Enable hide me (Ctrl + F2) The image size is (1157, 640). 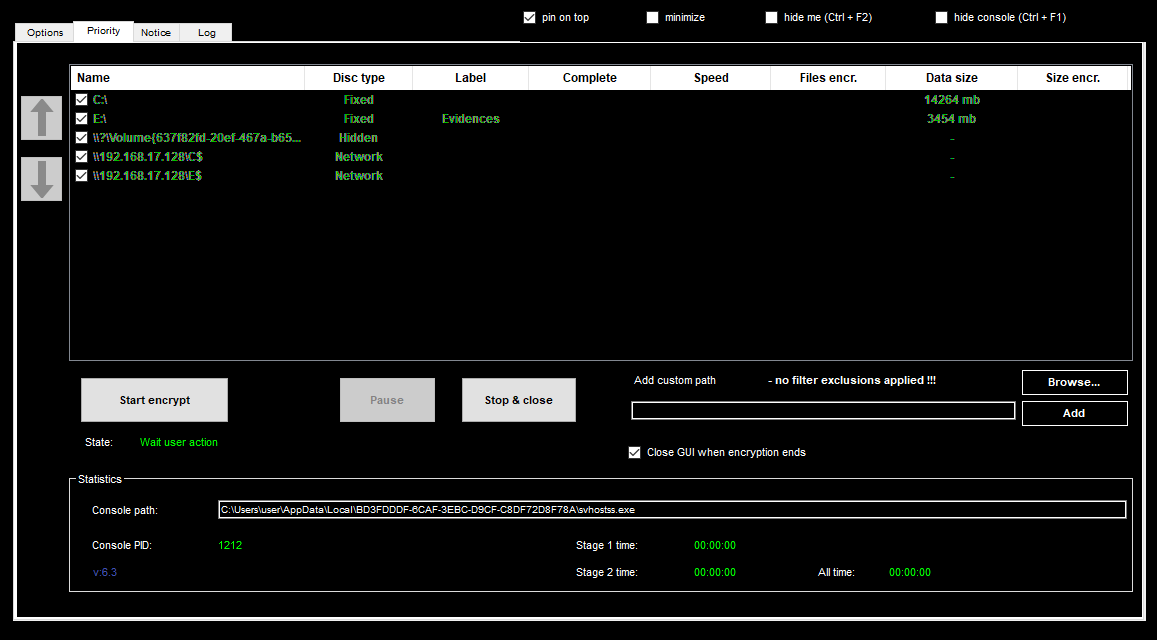(x=771, y=17)
